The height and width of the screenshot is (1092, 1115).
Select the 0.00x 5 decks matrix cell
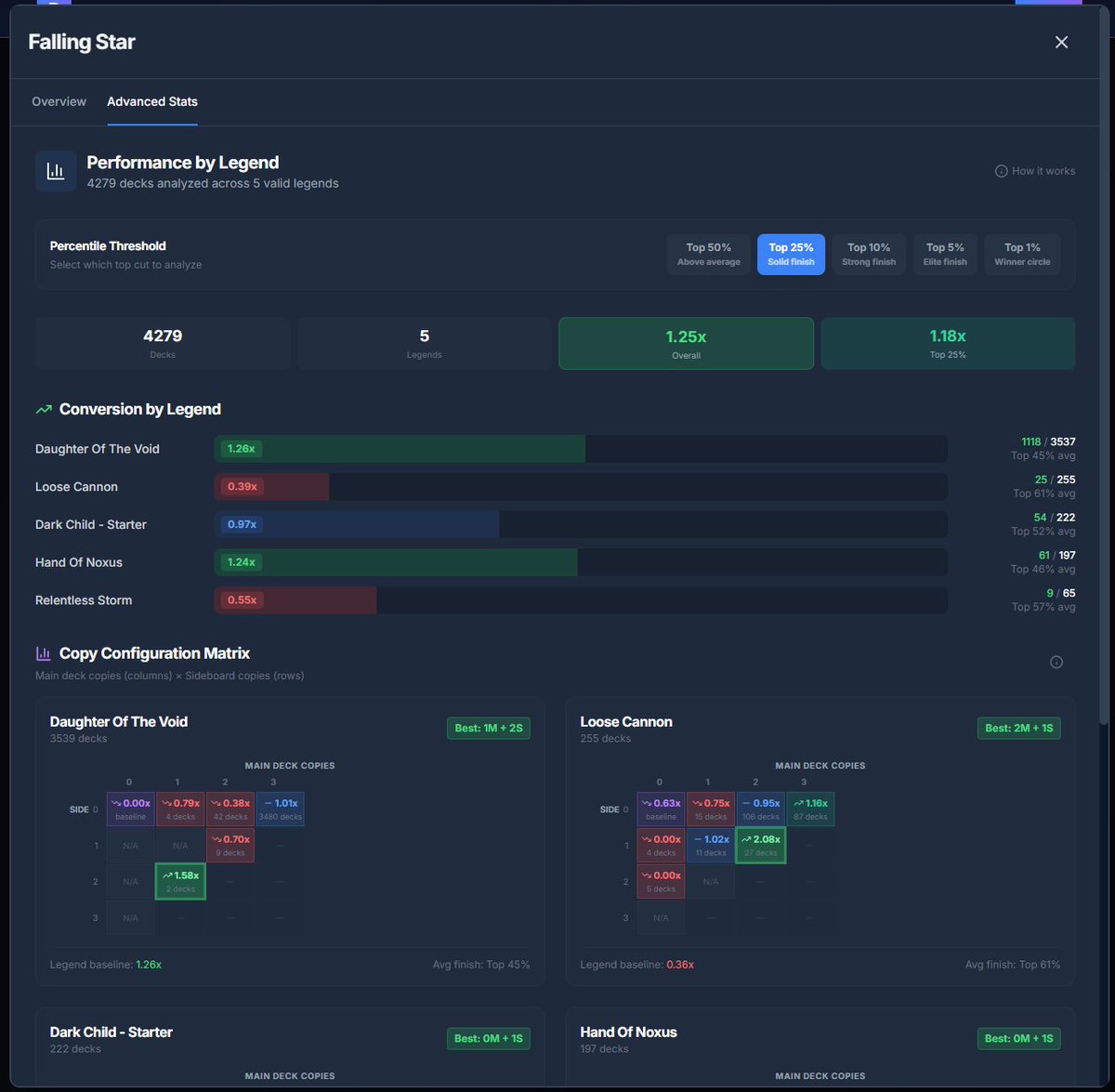point(661,881)
